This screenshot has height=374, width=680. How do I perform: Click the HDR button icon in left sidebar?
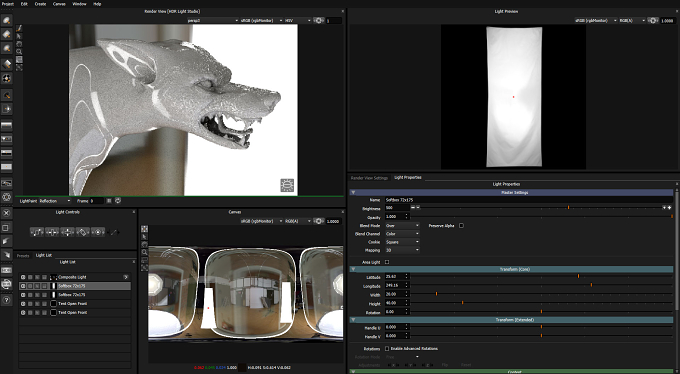[7, 270]
